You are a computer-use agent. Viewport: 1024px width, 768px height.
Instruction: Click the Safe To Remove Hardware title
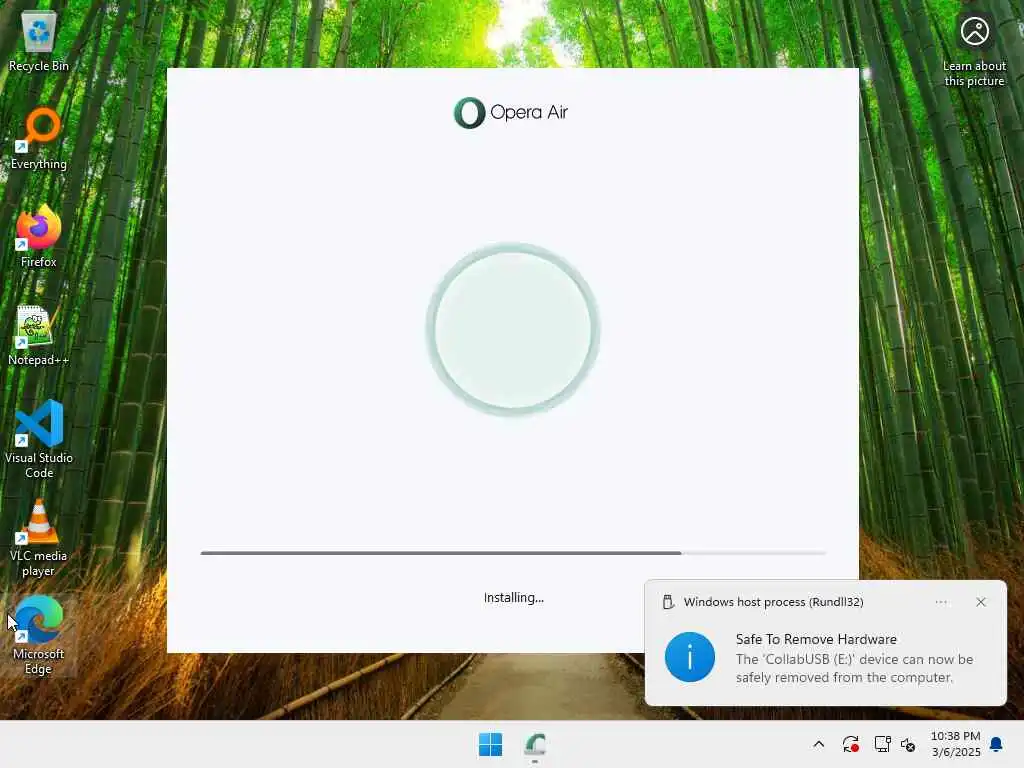pyautogui.click(x=816, y=639)
